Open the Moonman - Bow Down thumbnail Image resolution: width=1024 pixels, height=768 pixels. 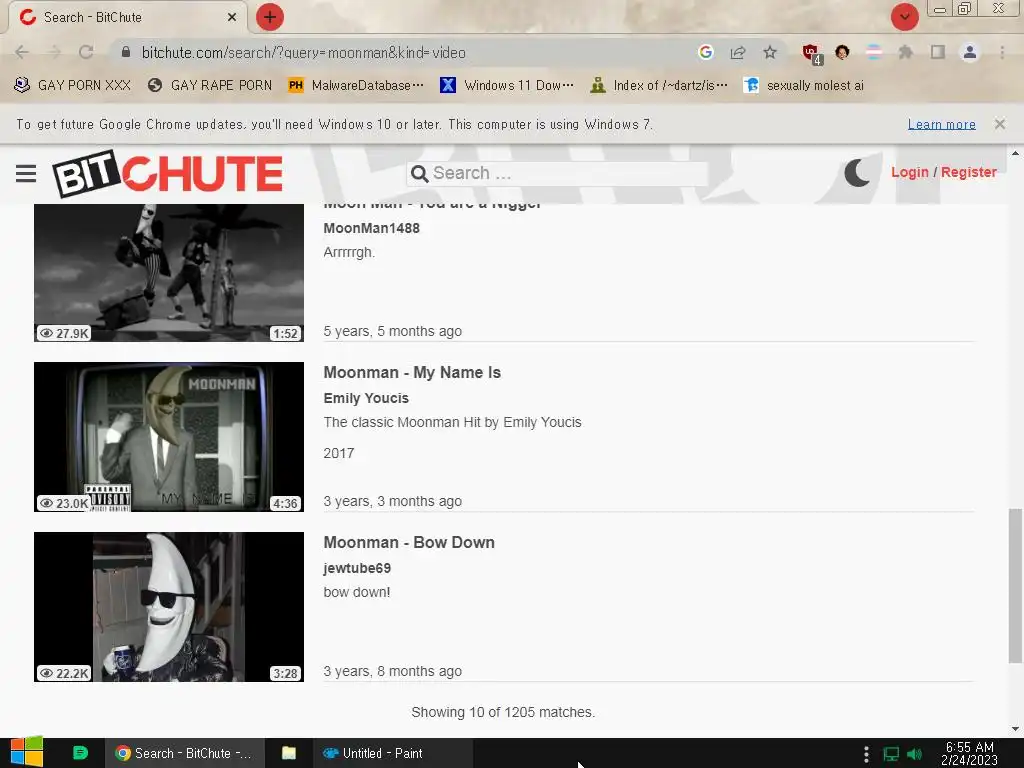168,607
